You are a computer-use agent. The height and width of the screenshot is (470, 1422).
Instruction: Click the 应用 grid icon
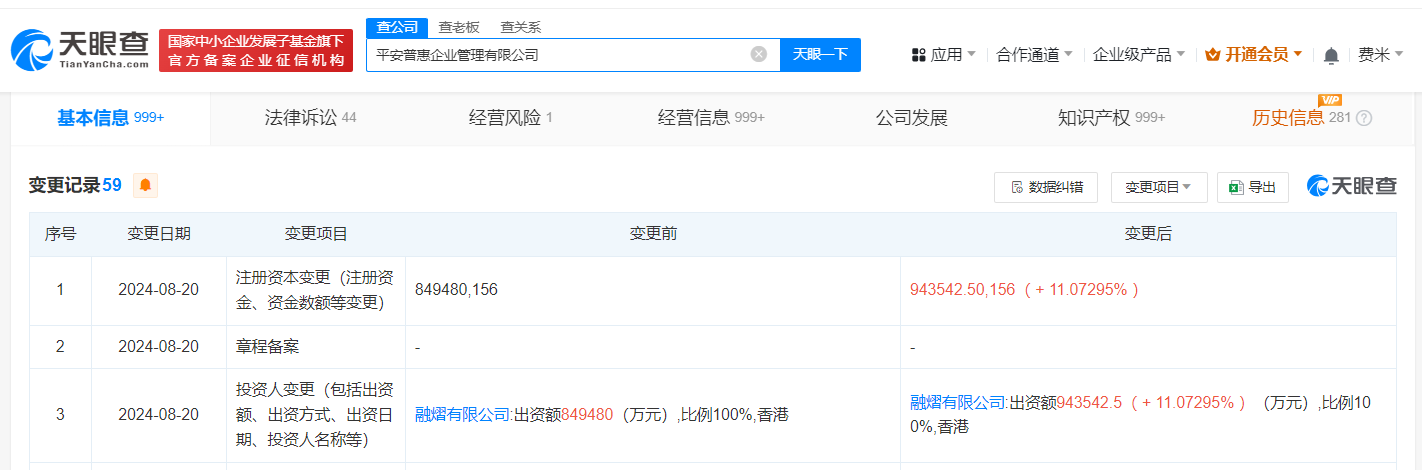919,55
